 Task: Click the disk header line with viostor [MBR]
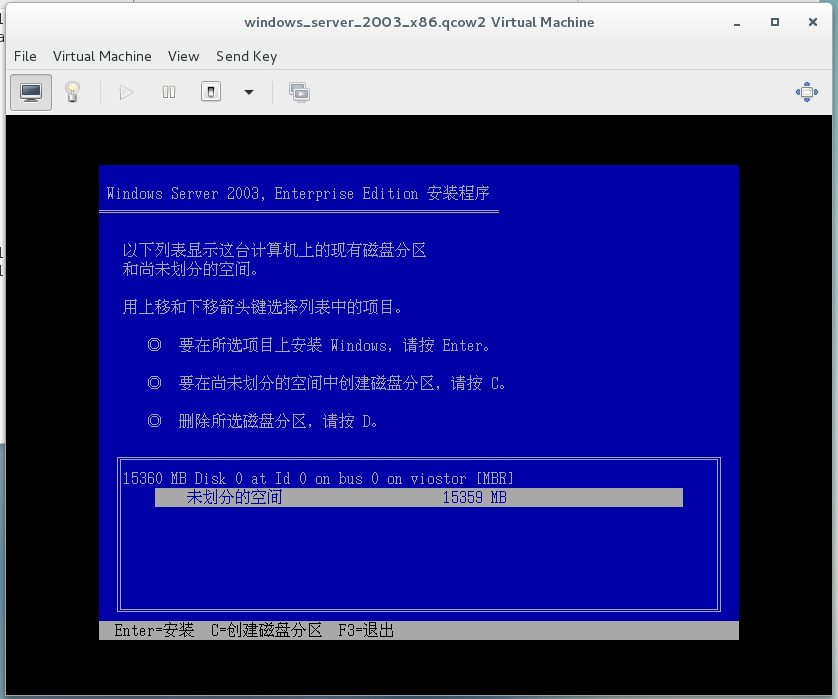click(318, 478)
